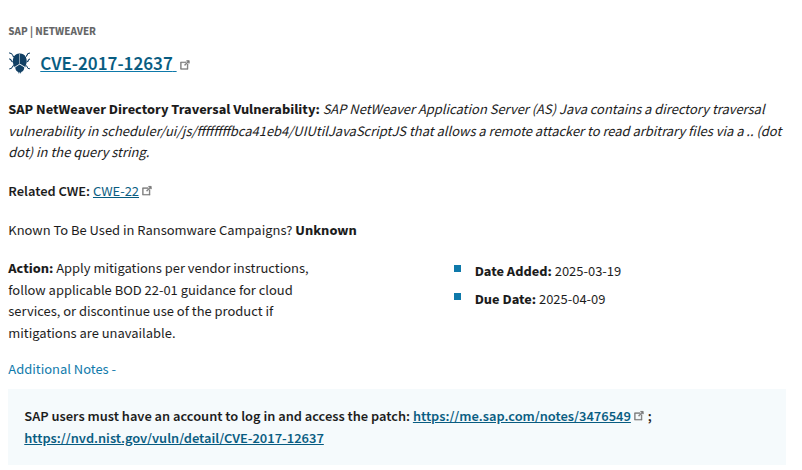Click the 'SAP users must have an account' note
The width and height of the screenshot is (802, 470).
point(217,416)
